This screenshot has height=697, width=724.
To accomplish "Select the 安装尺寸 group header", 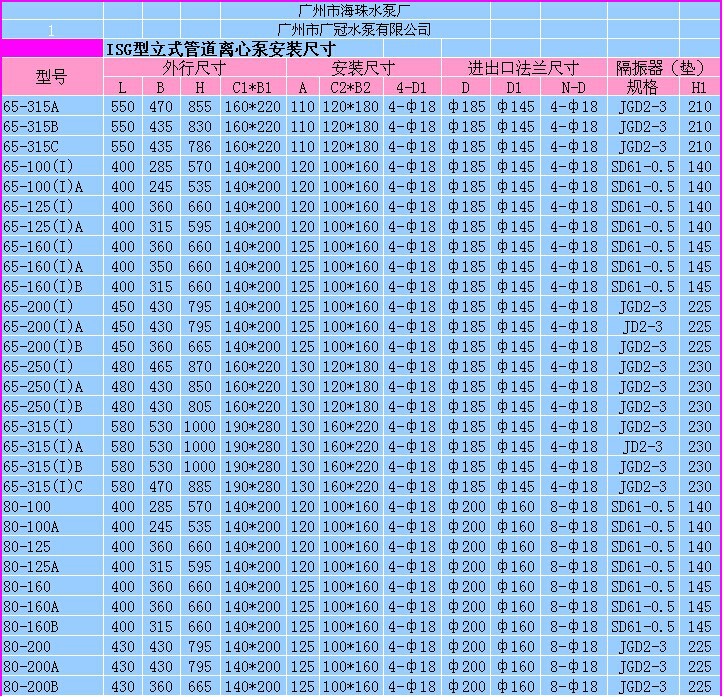I will coord(363,68).
